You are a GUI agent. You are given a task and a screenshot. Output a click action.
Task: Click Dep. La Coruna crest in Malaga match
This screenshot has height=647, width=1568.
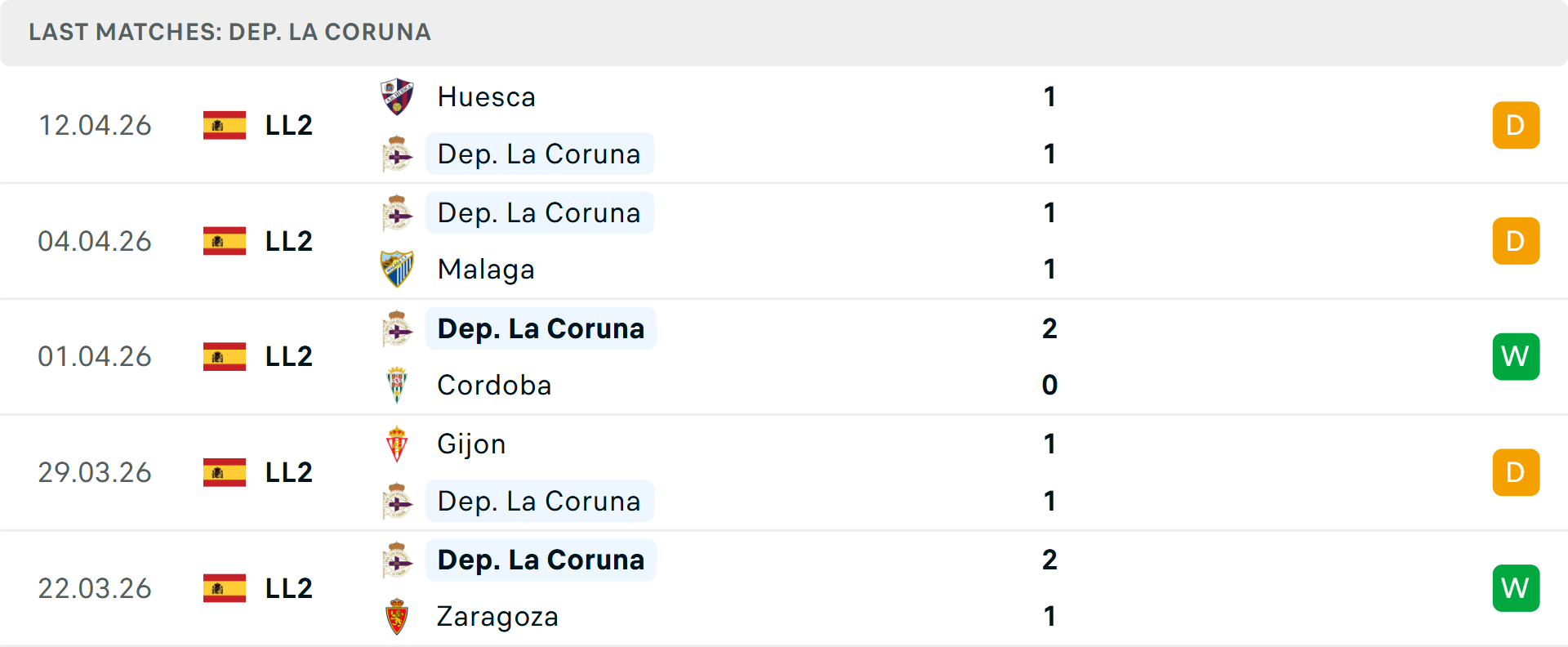397,212
